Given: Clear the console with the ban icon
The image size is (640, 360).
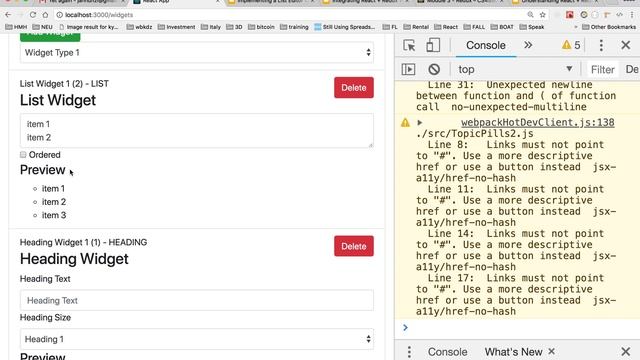Looking at the screenshot, I should (x=434, y=69).
